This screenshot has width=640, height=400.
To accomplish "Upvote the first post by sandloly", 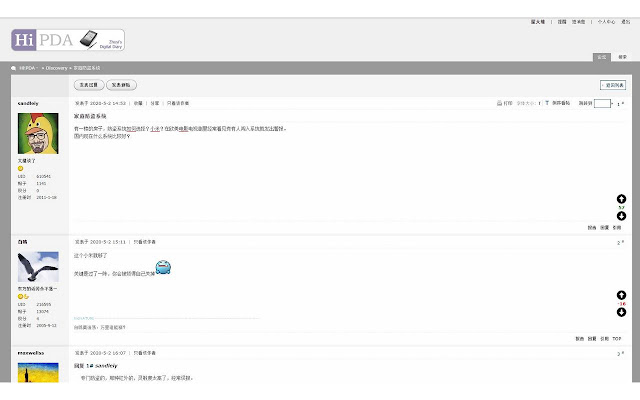I will (621, 199).
